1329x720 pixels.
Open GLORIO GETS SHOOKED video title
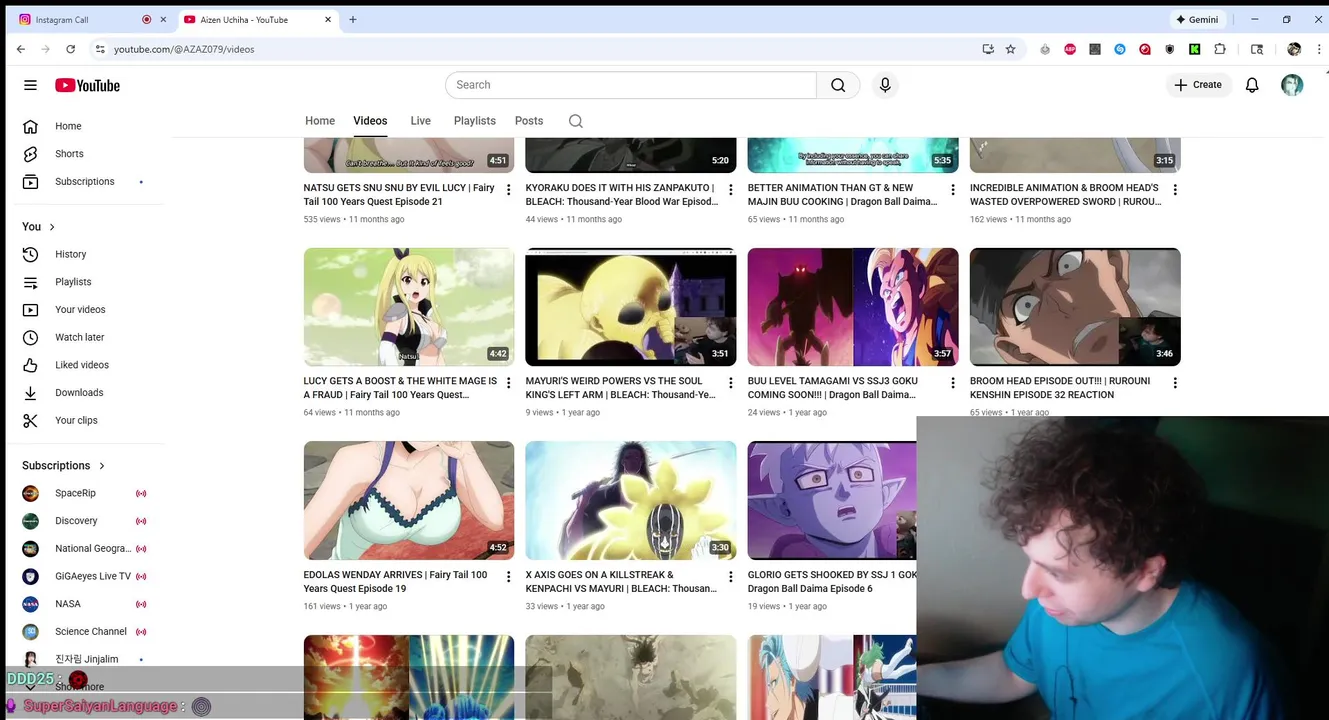[x=832, y=582]
